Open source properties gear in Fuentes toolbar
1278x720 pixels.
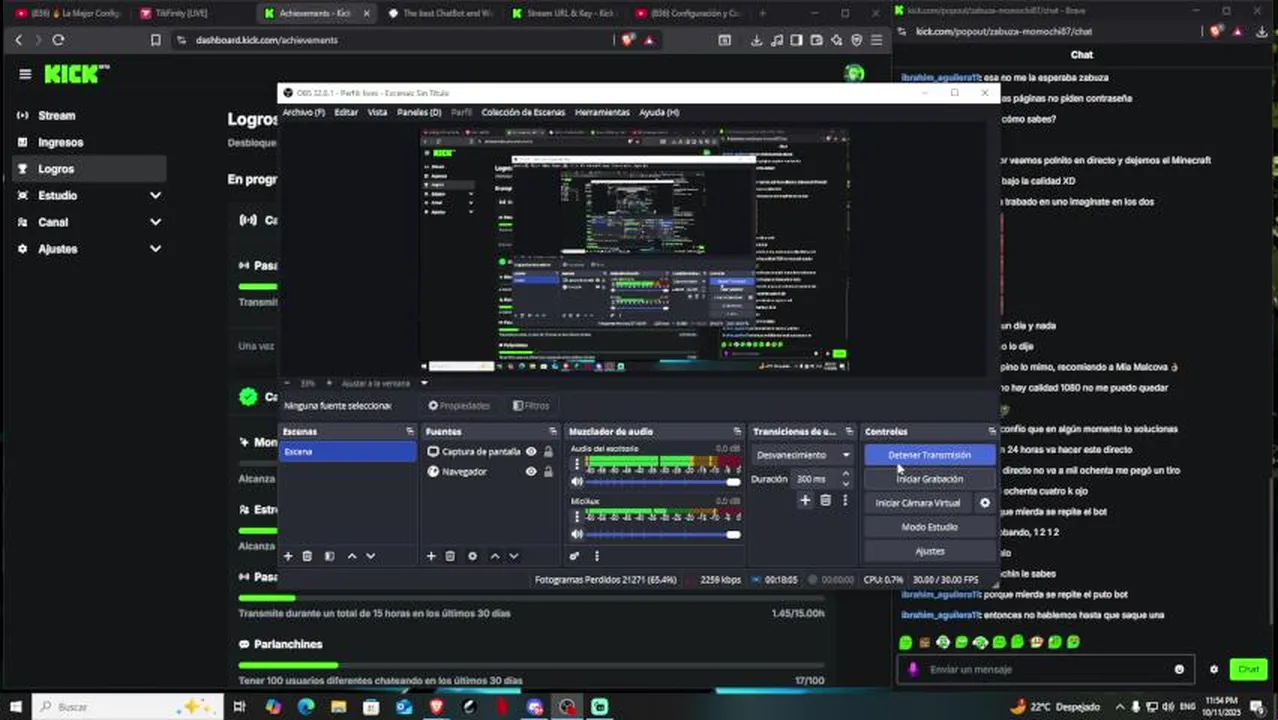coord(472,556)
